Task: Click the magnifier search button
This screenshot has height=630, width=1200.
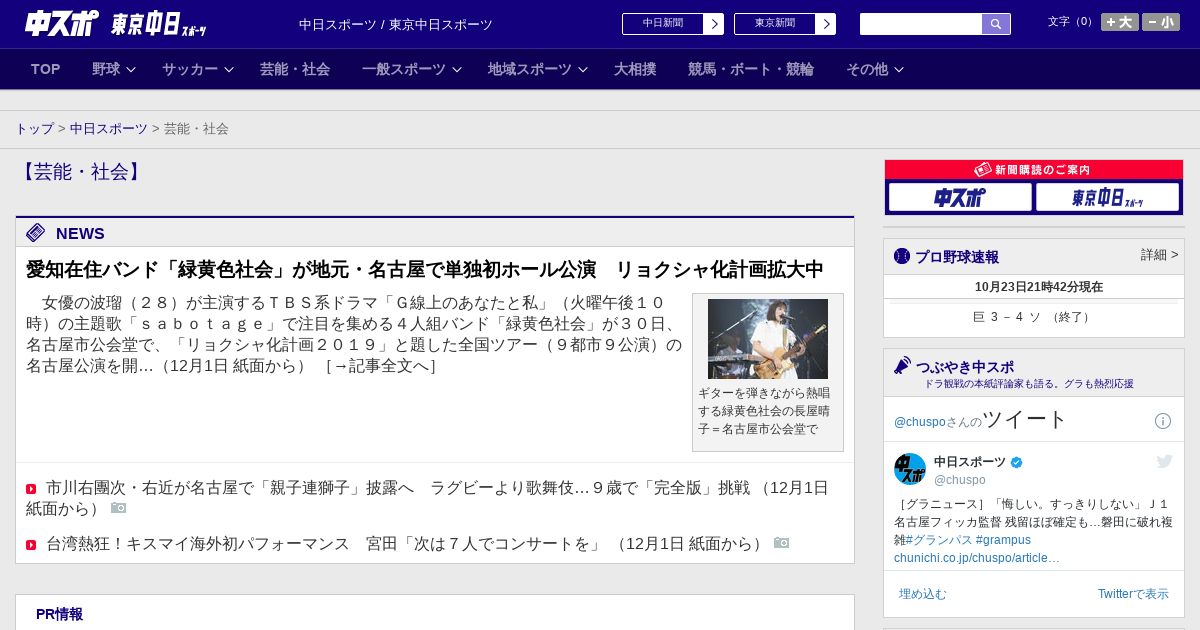Action: [996, 24]
